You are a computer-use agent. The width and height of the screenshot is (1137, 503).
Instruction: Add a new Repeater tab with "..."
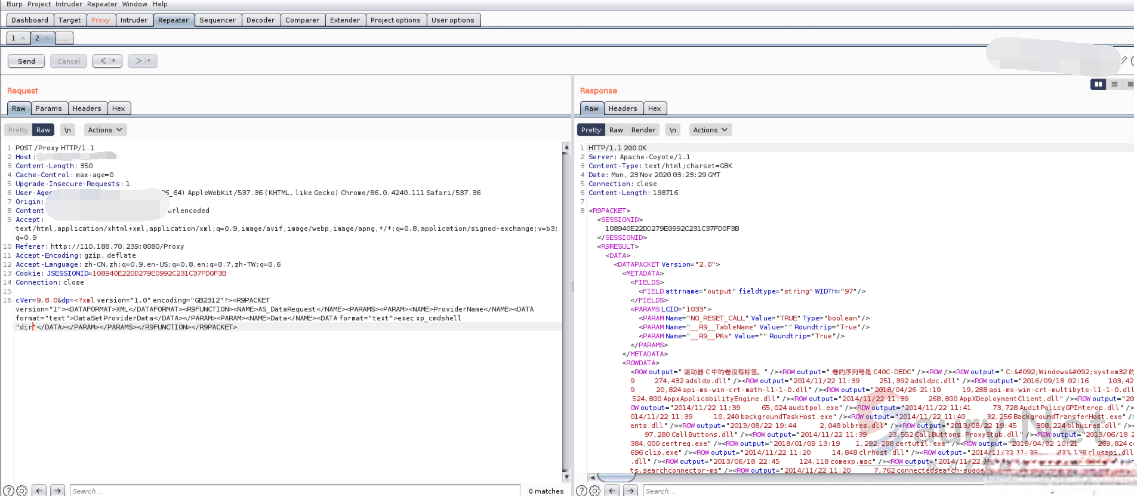(x=63, y=38)
